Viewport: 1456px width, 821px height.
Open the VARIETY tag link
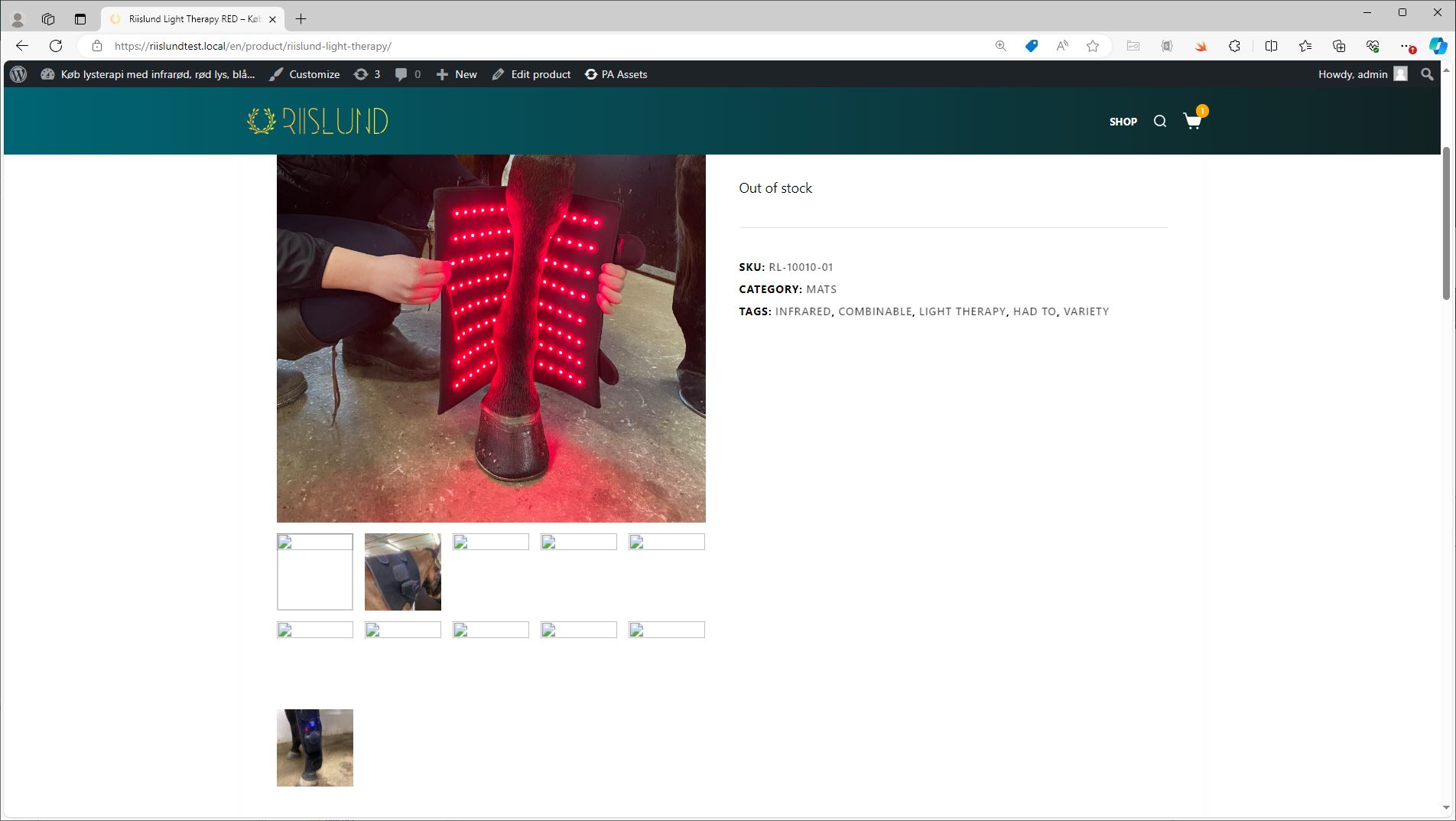(x=1086, y=311)
